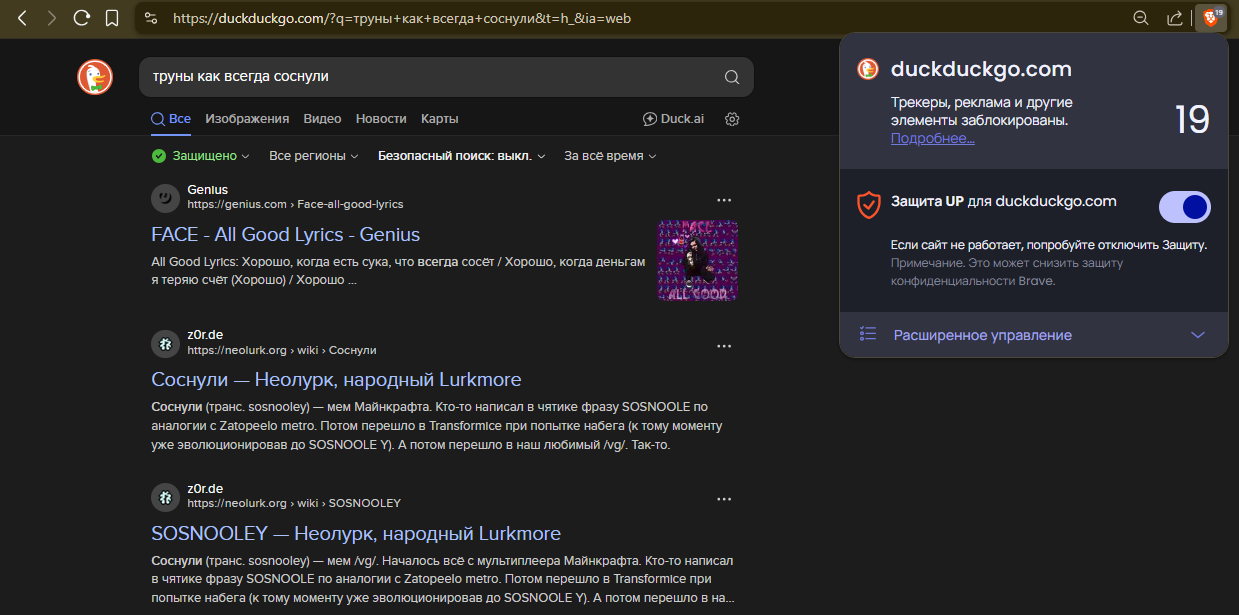Open the За всё время time filter
Screen dimensions: 1239x615
coord(610,156)
